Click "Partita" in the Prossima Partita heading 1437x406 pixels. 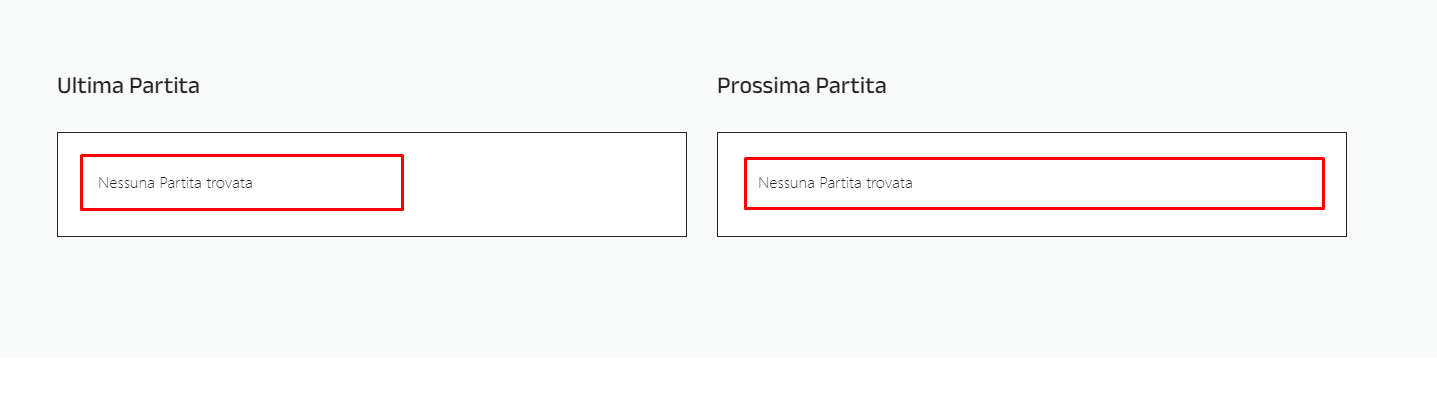click(851, 86)
